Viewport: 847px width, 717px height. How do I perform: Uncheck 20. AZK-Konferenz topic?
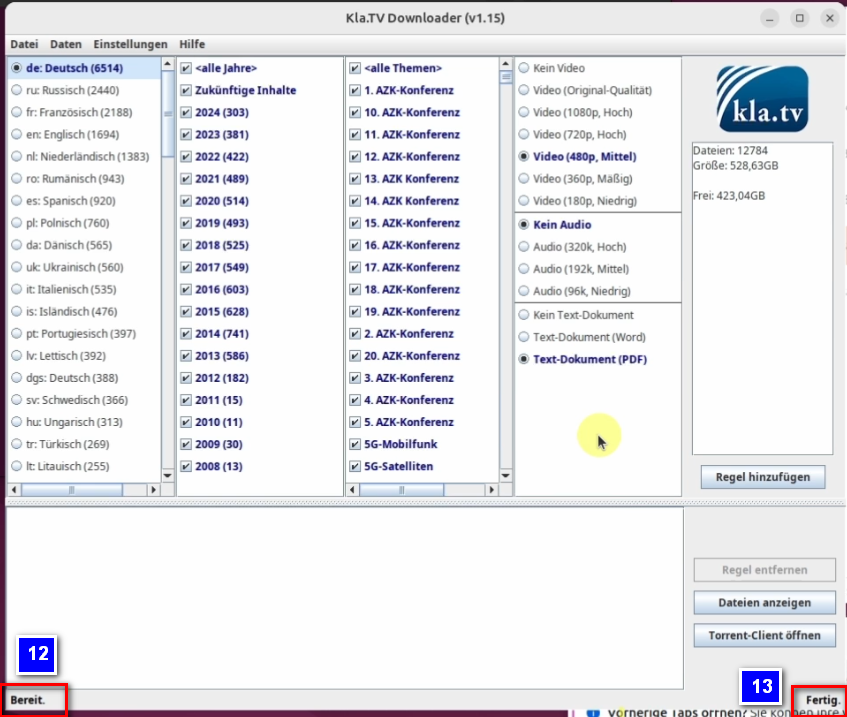(x=355, y=356)
